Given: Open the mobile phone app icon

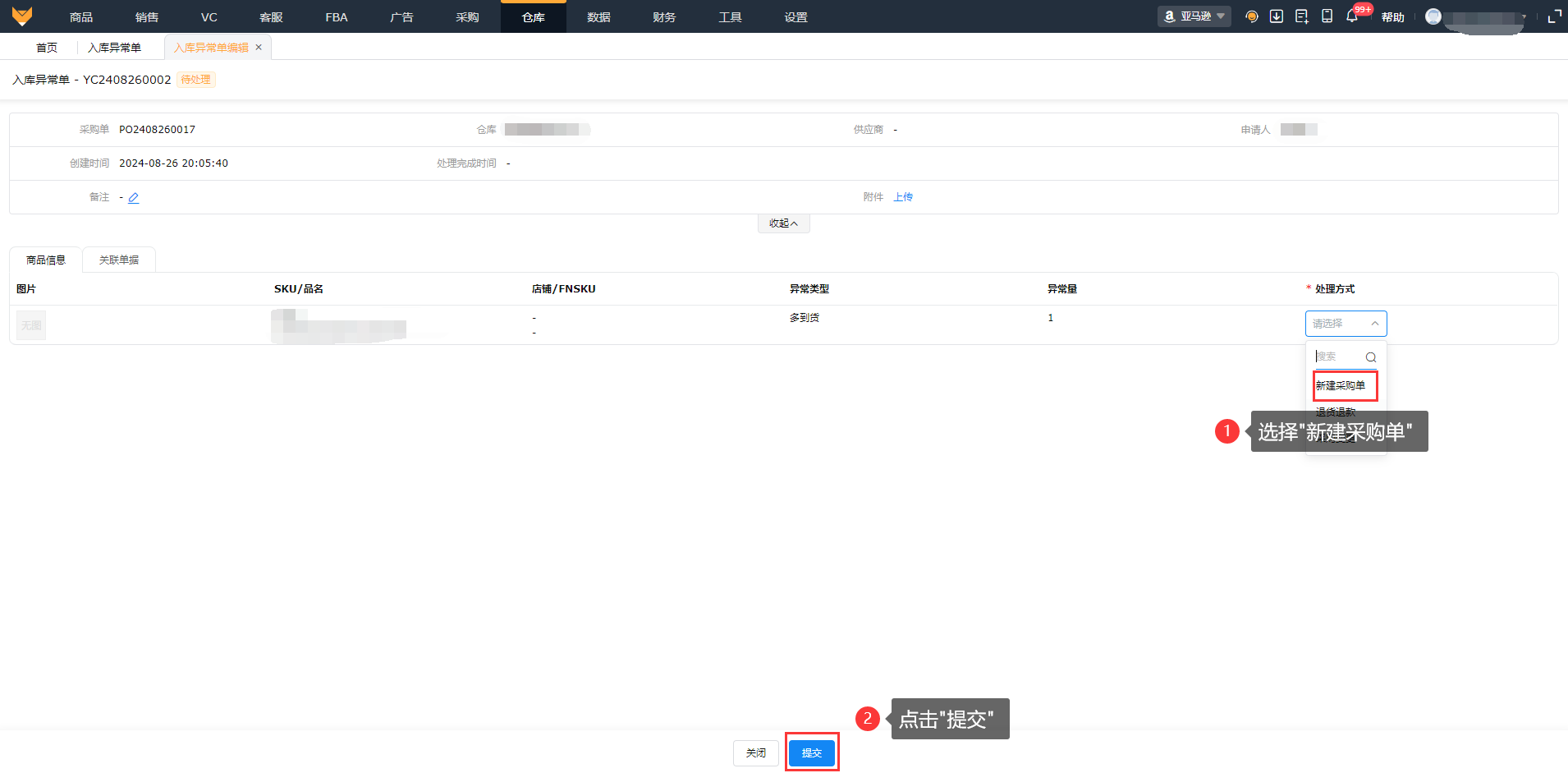Looking at the screenshot, I should pyautogui.click(x=1327, y=16).
